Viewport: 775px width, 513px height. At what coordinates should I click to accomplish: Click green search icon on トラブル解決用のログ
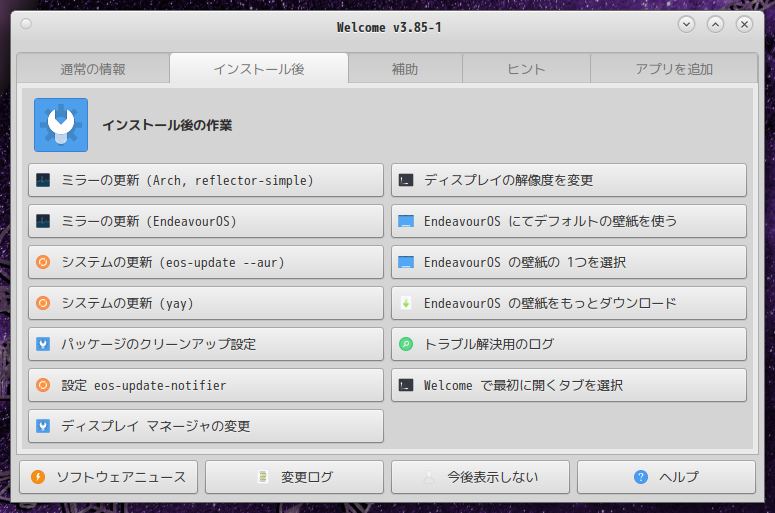pos(406,343)
